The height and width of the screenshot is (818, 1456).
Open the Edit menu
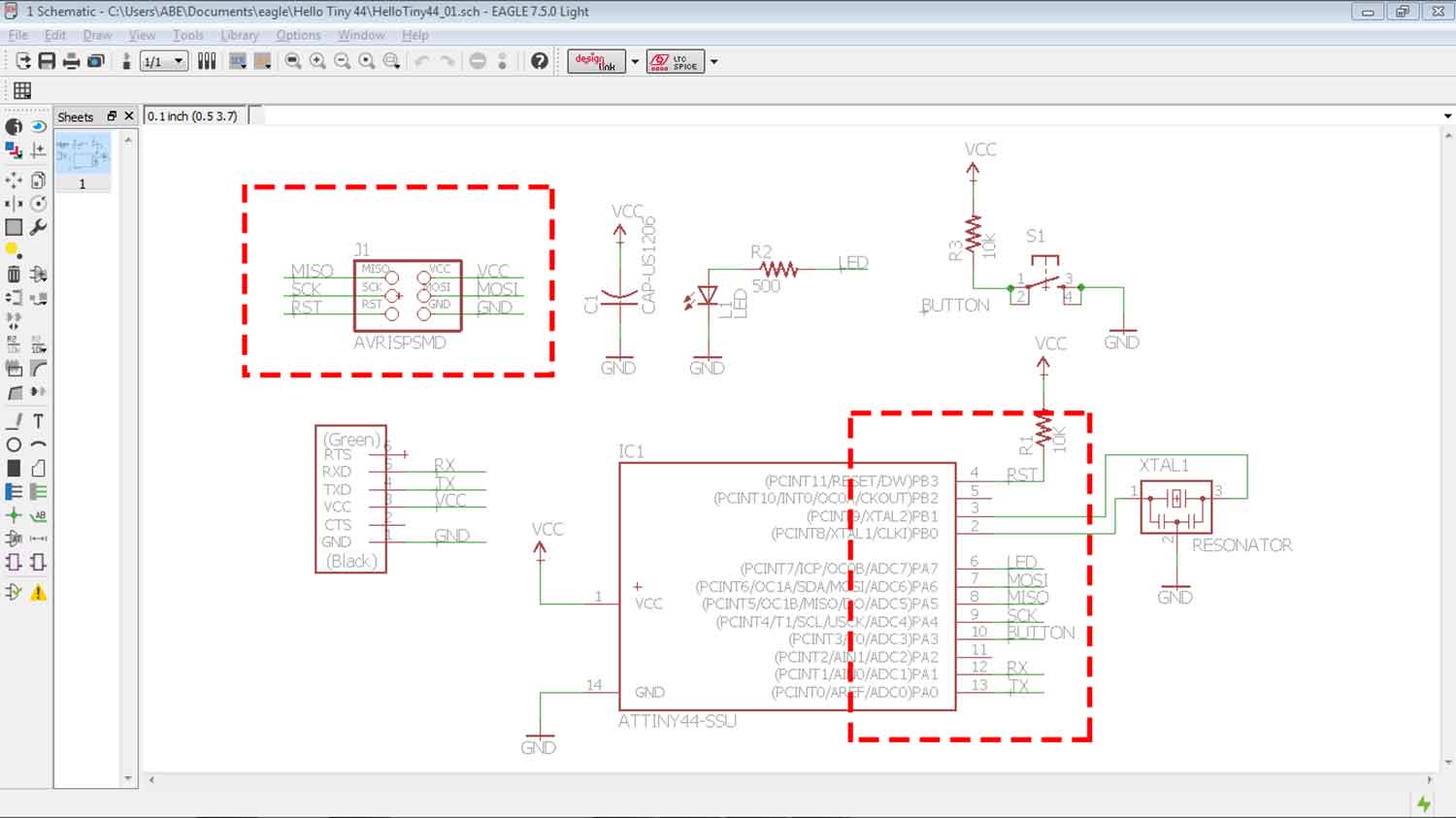55,35
